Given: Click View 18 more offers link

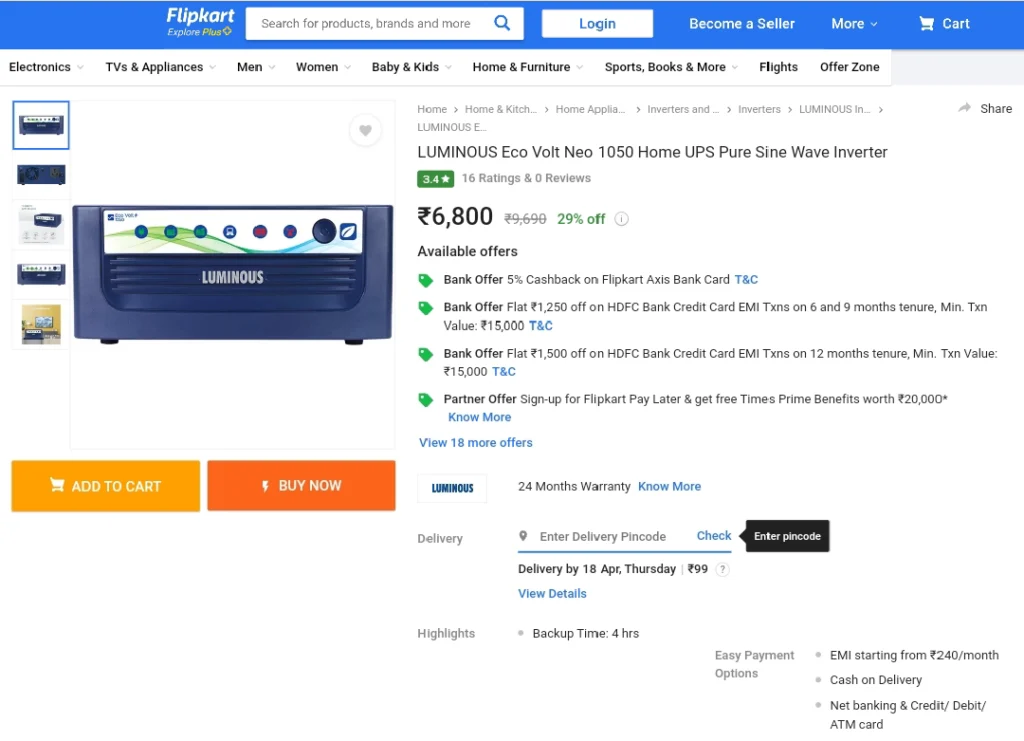Looking at the screenshot, I should click(475, 442).
